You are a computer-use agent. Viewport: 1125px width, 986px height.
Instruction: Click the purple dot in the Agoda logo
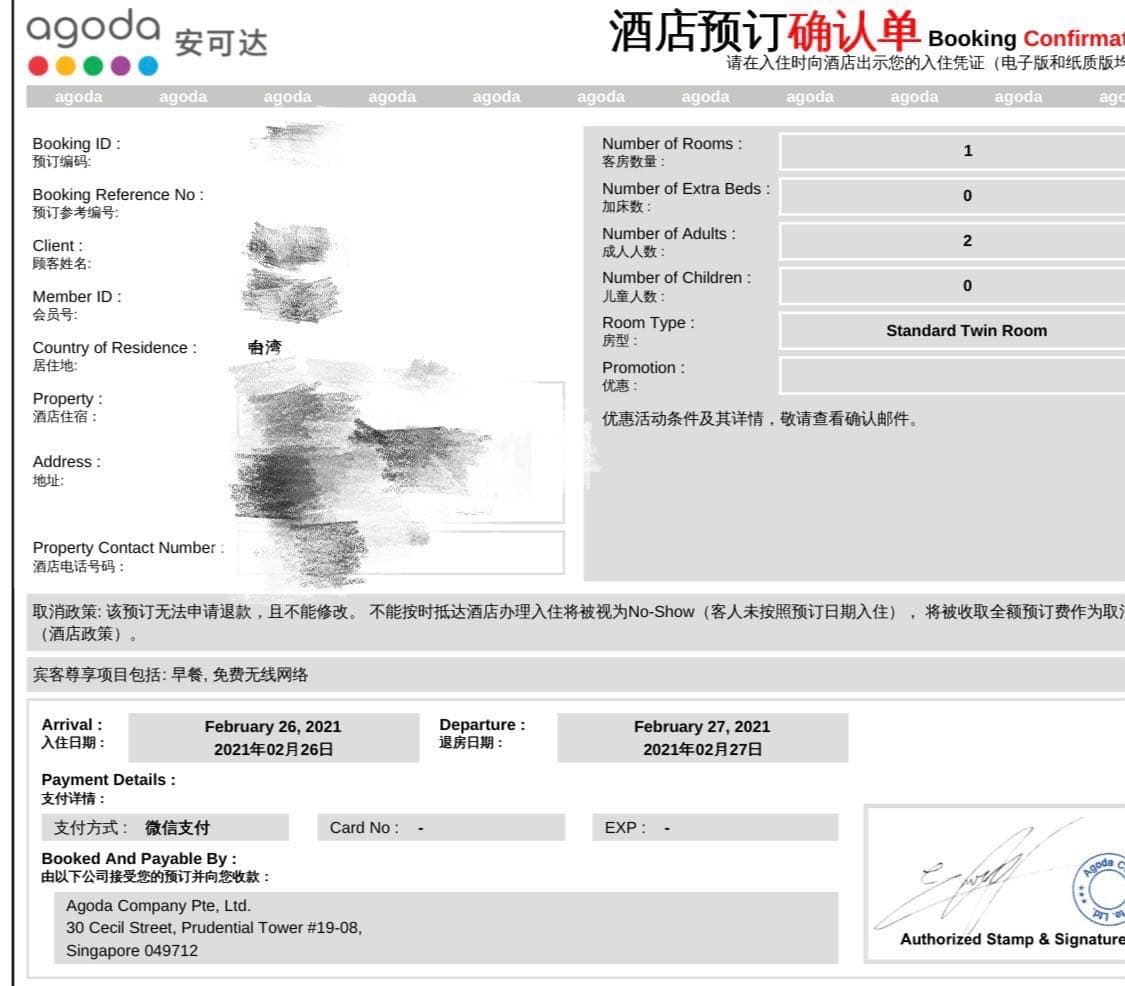(121, 66)
